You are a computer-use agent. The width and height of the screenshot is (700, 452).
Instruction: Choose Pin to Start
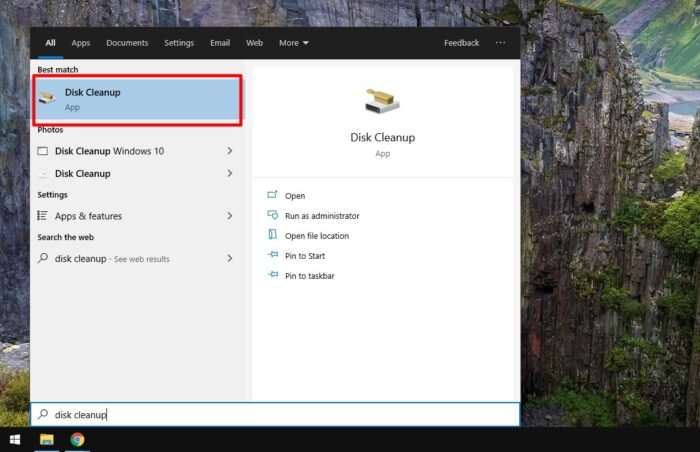[x=305, y=256]
